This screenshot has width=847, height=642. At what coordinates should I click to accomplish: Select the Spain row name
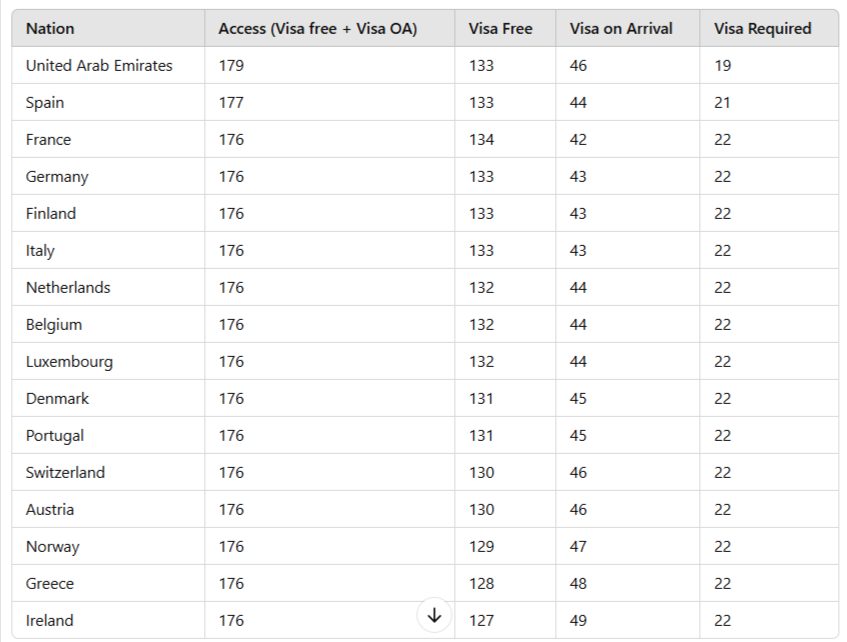45,103
